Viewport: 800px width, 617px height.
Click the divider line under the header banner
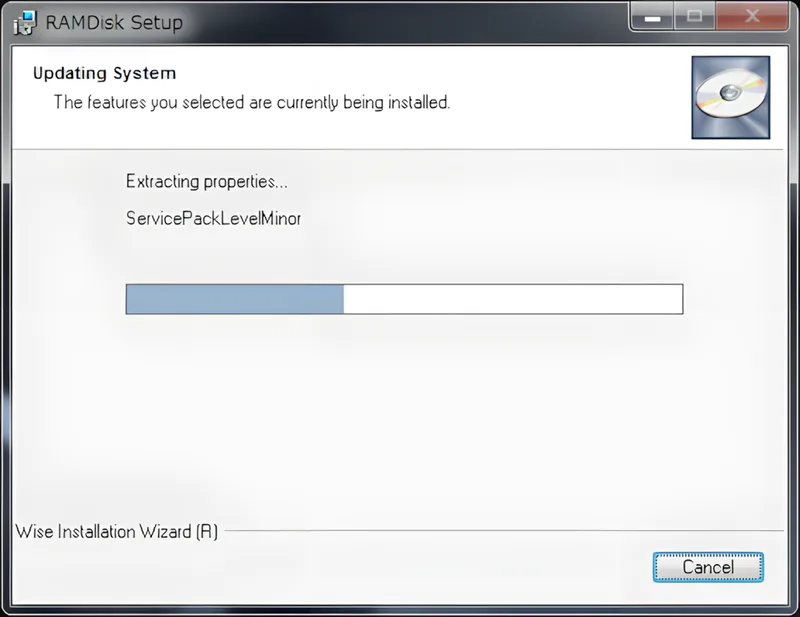398,150
